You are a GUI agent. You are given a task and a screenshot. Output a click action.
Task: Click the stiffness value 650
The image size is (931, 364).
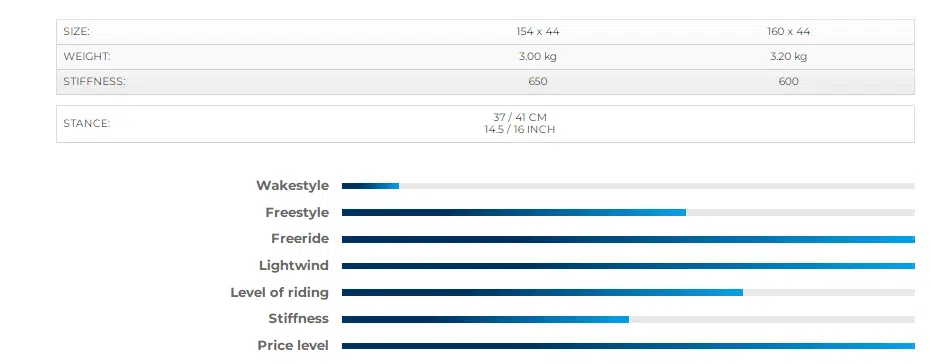click(538, 82)
